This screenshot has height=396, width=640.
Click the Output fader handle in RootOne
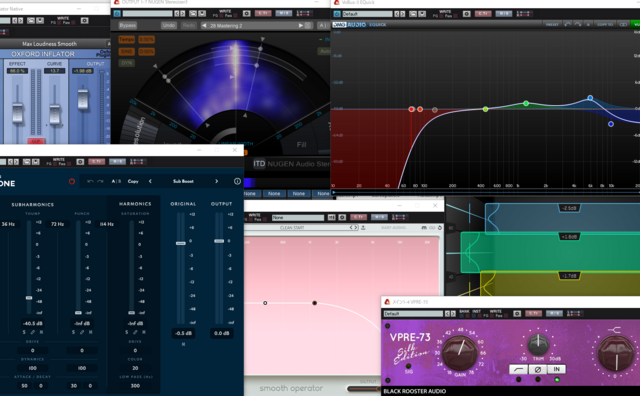coord(219,241)
